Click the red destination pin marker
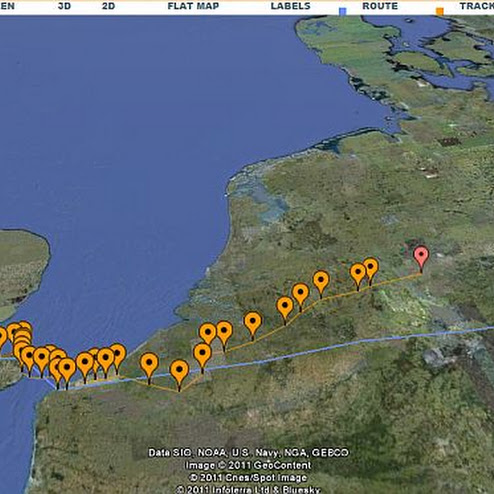The height and width of the screenshot is (494, 494). [421, 258]
